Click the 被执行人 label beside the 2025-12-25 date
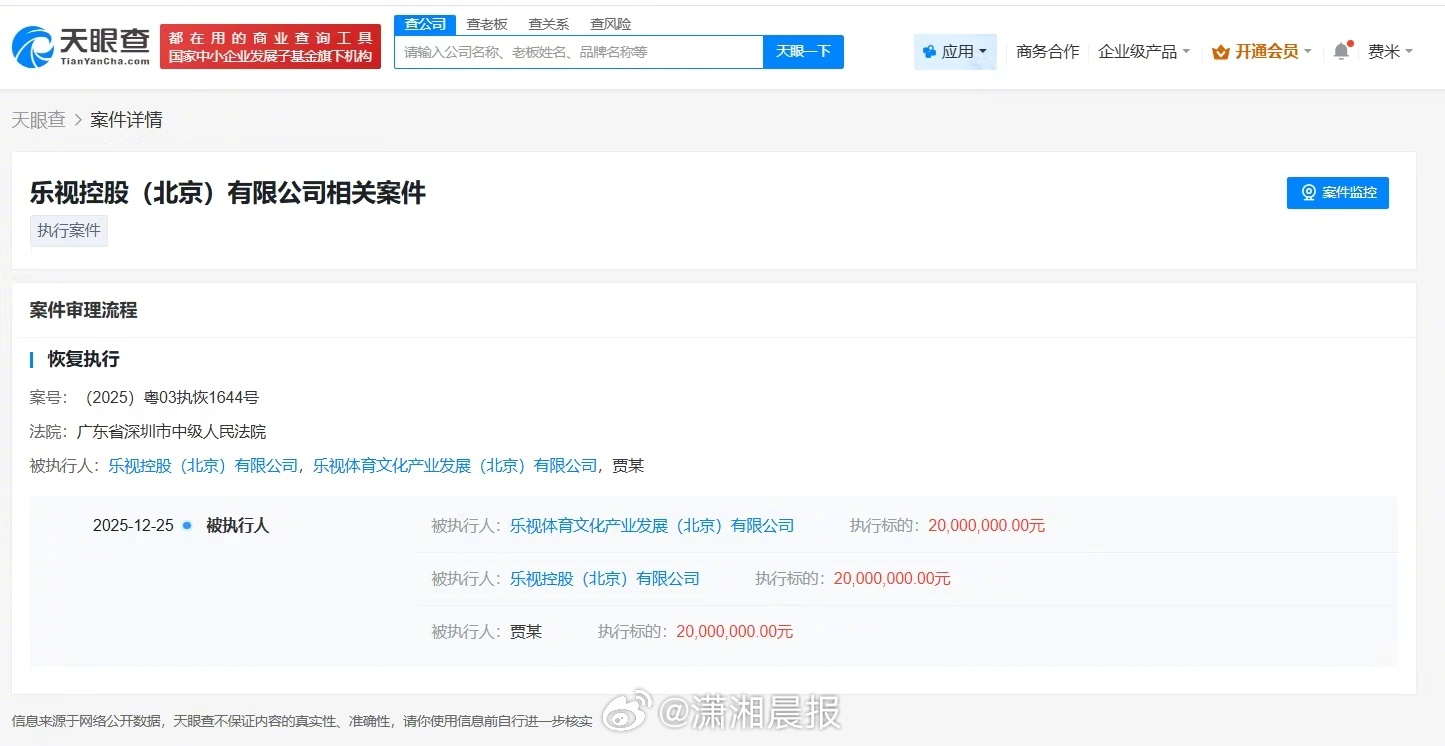Image resolution: width=1445 pixels, height=746 pixels. (237, 526)
